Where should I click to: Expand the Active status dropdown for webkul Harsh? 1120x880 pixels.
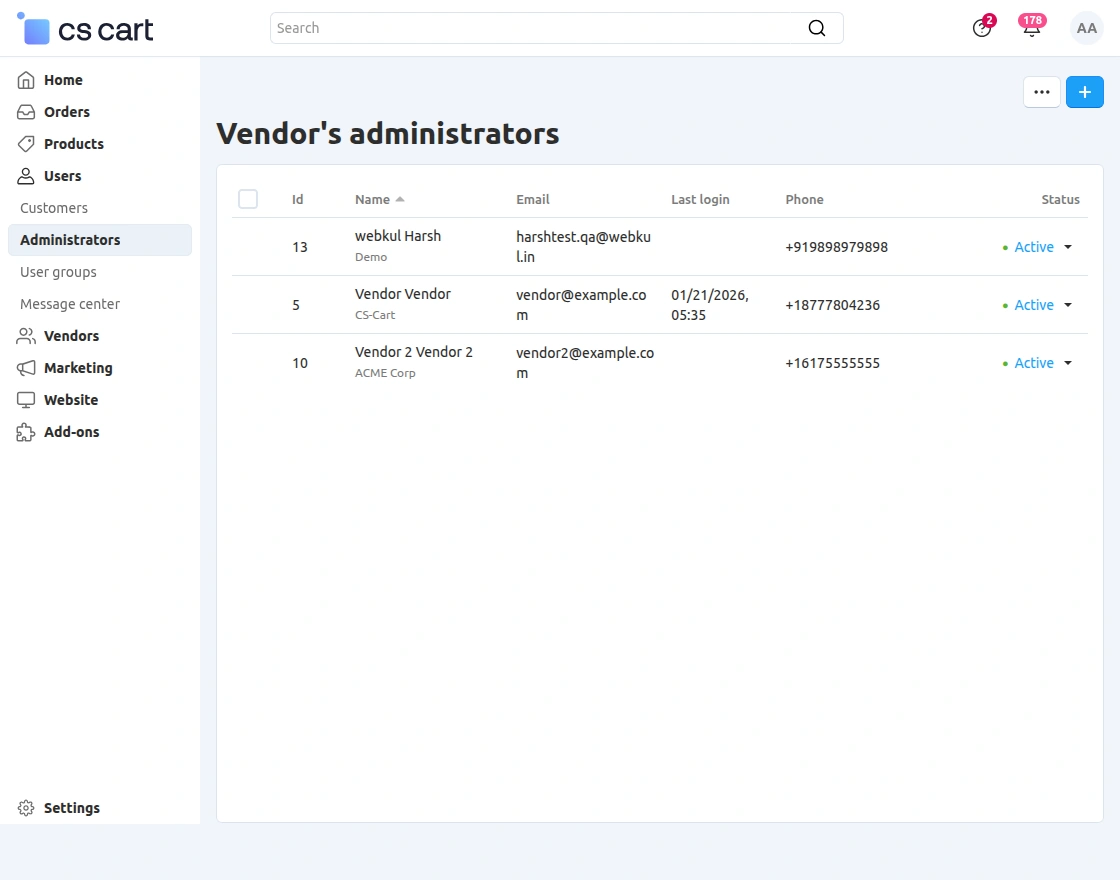[x=1067, y=247]
